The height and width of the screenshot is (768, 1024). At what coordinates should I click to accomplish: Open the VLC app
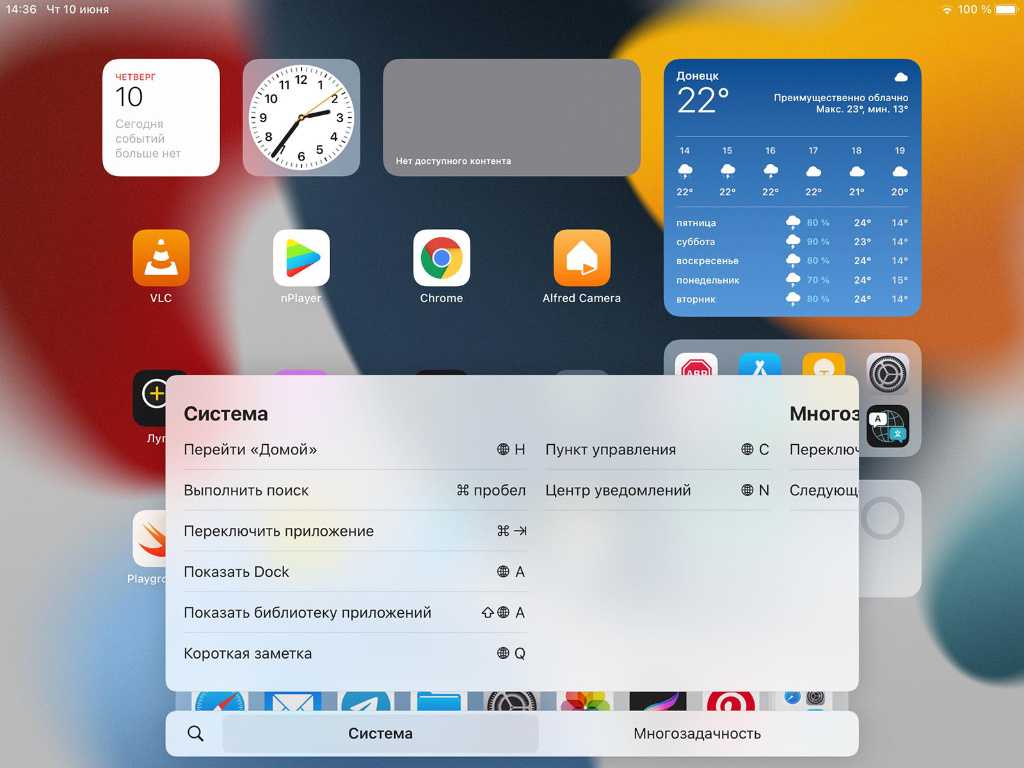click(161, 258)
